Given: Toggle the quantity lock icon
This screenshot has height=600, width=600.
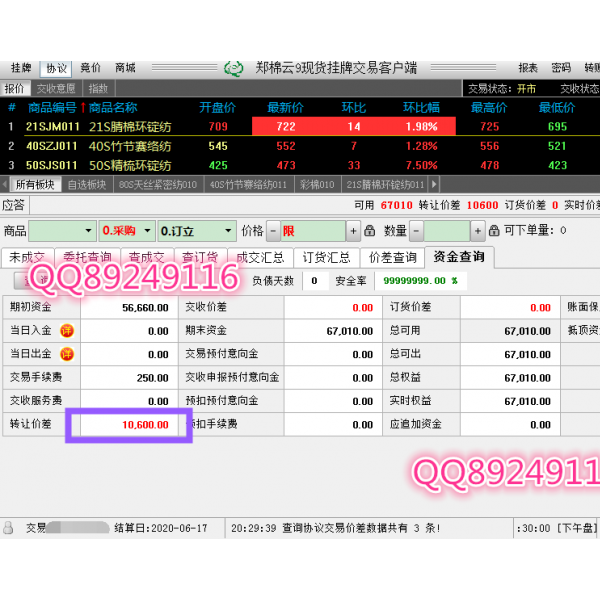Looking at the screenshot, I should coord(494,231).
